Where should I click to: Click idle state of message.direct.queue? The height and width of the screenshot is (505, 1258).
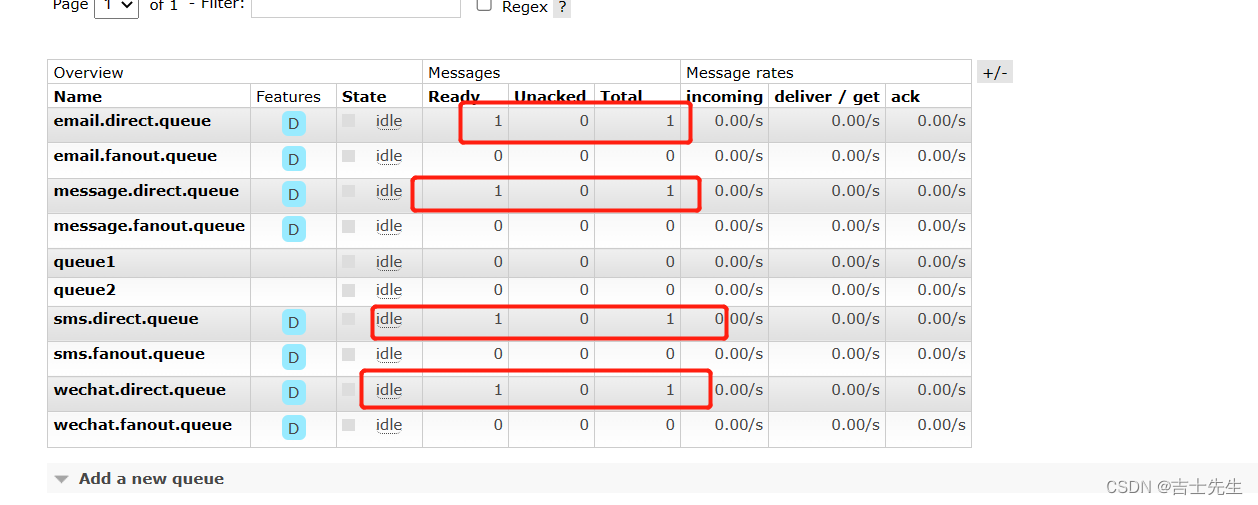[389, 191]
